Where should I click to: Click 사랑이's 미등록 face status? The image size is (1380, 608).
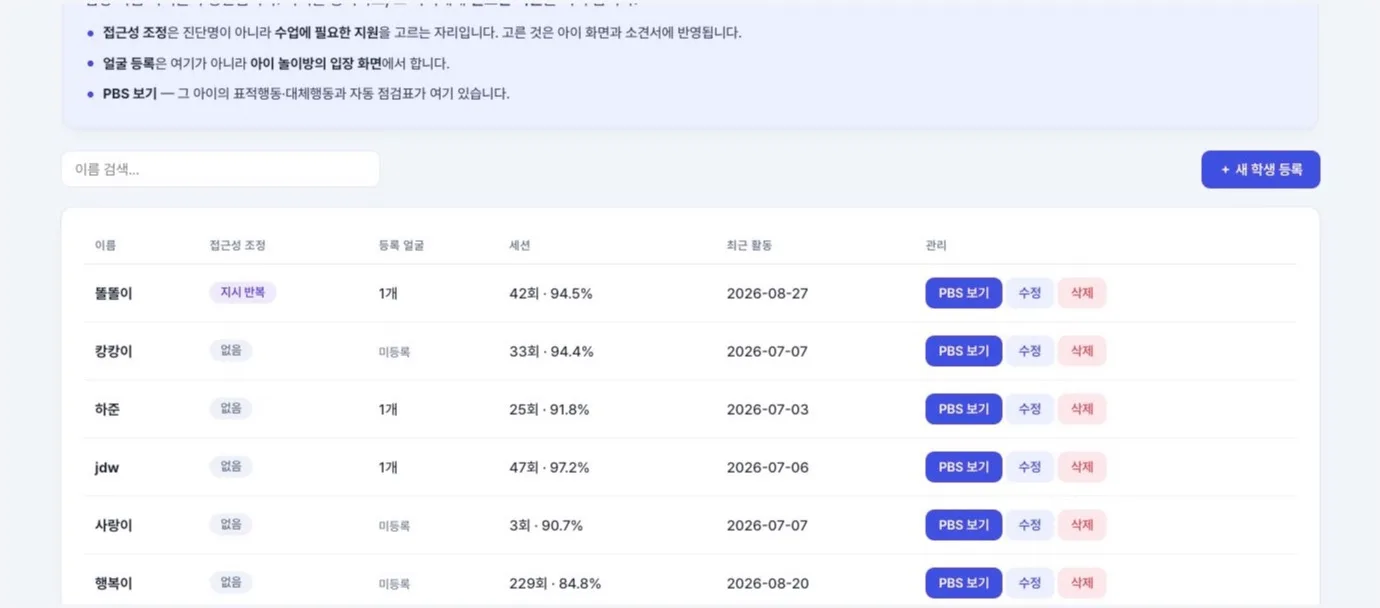point(394,526)
